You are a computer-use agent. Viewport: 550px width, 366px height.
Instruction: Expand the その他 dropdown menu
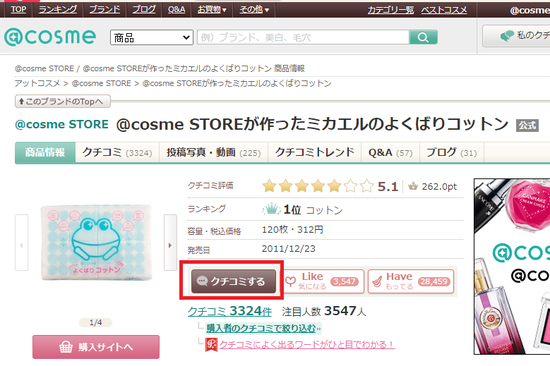(254, 9)
